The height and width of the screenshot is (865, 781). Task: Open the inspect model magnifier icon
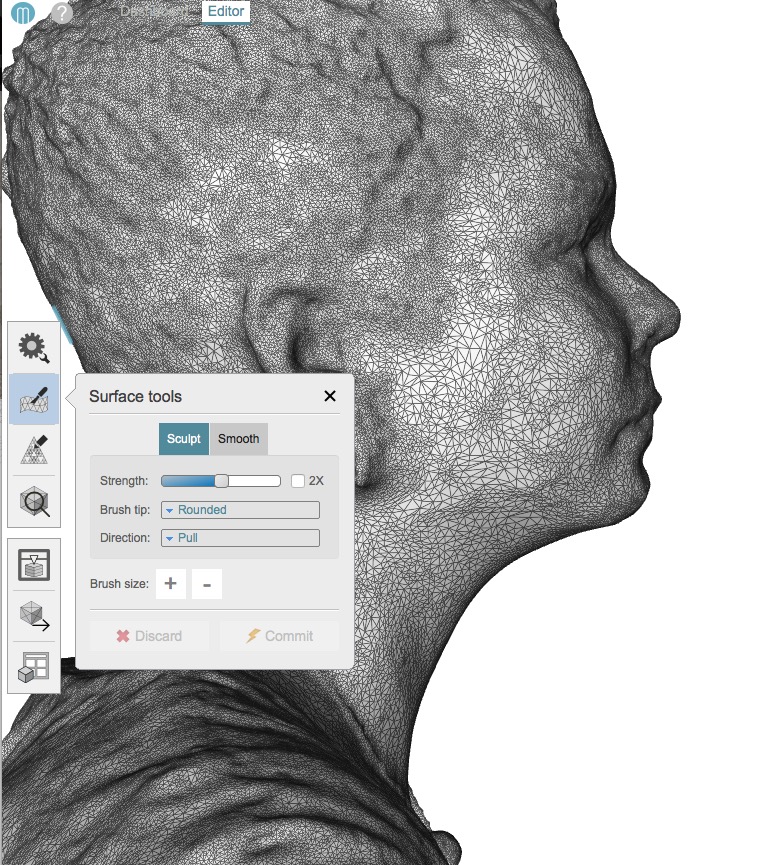34,501
